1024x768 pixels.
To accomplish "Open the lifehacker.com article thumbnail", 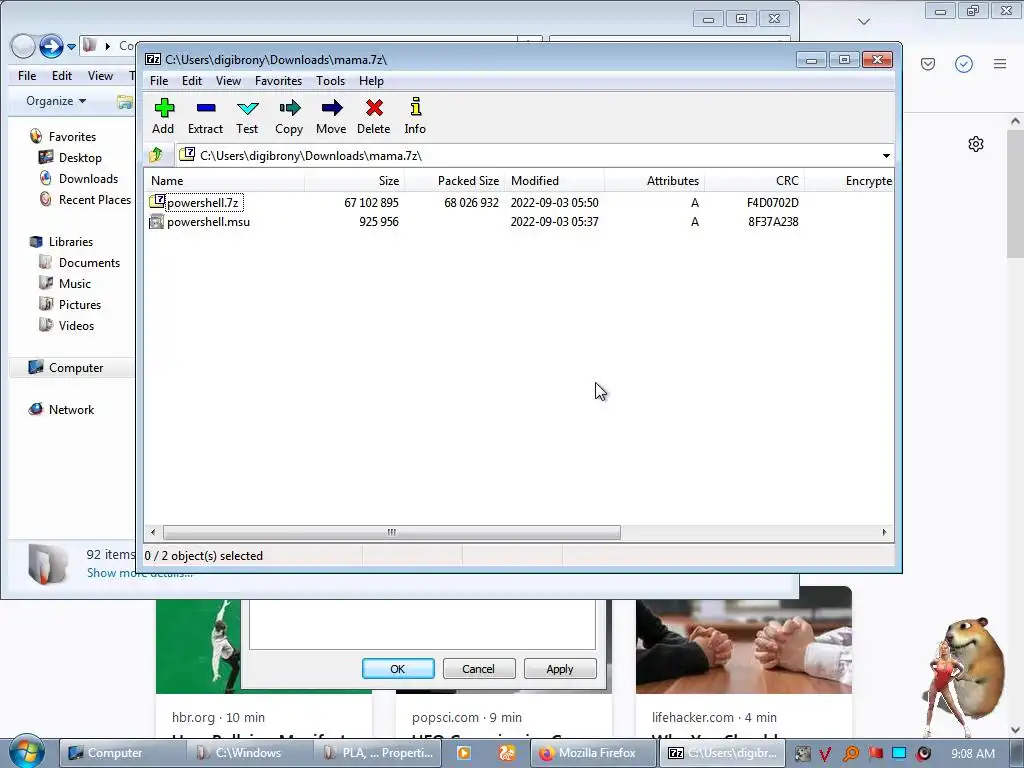I will (744, 640).
